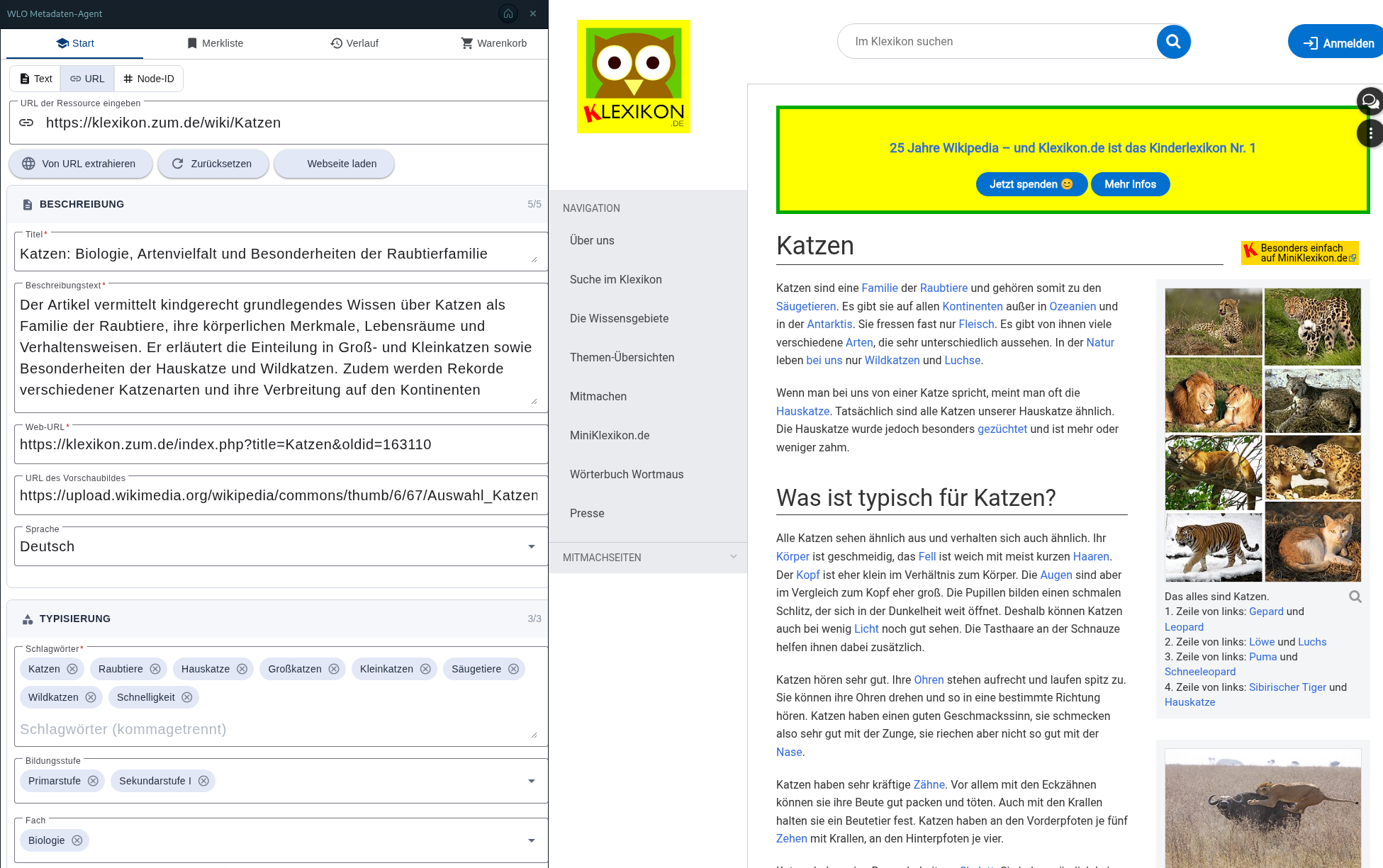Remove the 'Katzen' Schlagwort chip
Screen dimensions: 1383x868
(x=72, y=668)
